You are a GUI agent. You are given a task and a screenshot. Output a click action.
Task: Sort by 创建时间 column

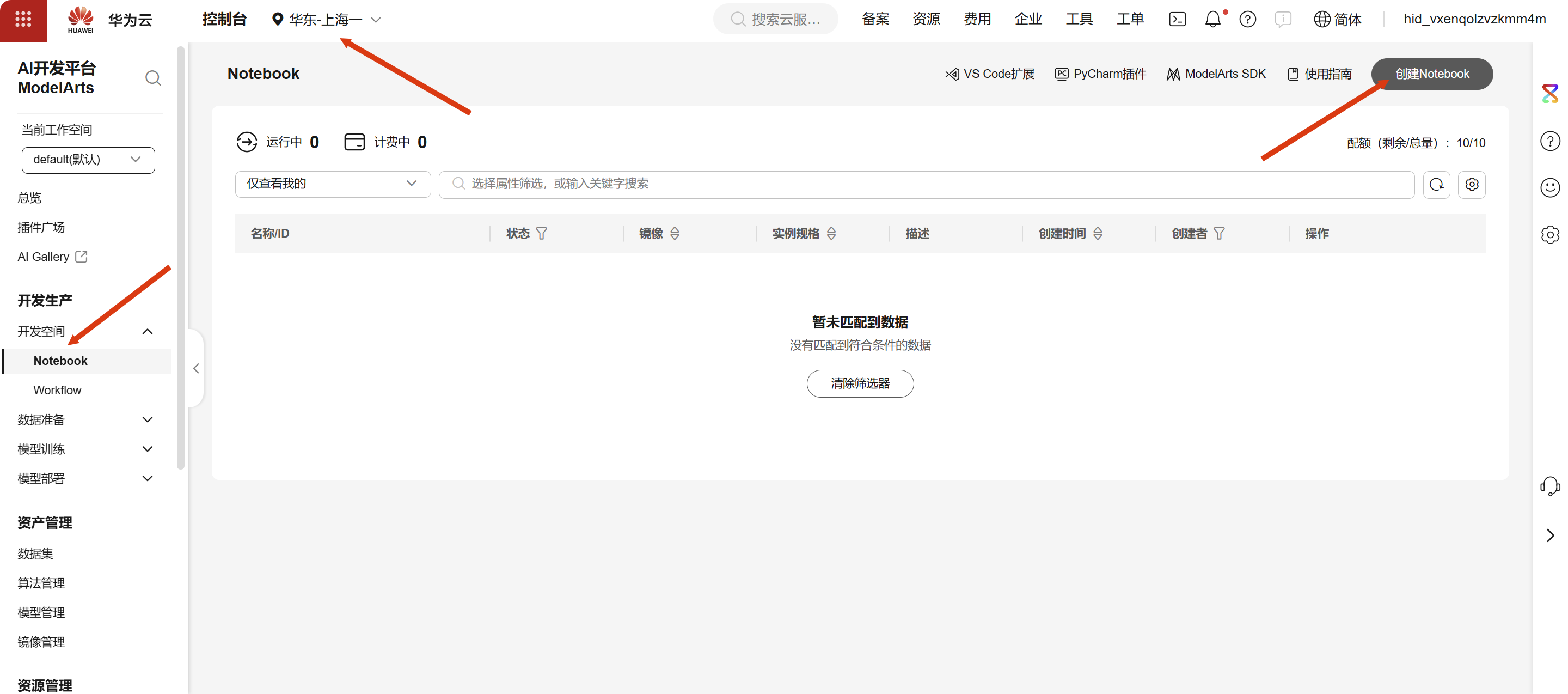click(1098, 234)
